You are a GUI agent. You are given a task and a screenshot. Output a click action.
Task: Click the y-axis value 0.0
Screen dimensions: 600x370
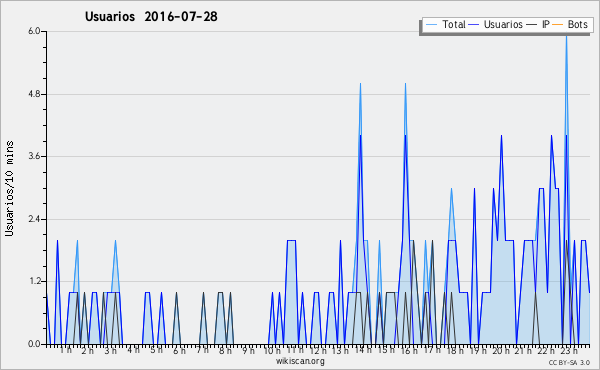coord(34,344)
